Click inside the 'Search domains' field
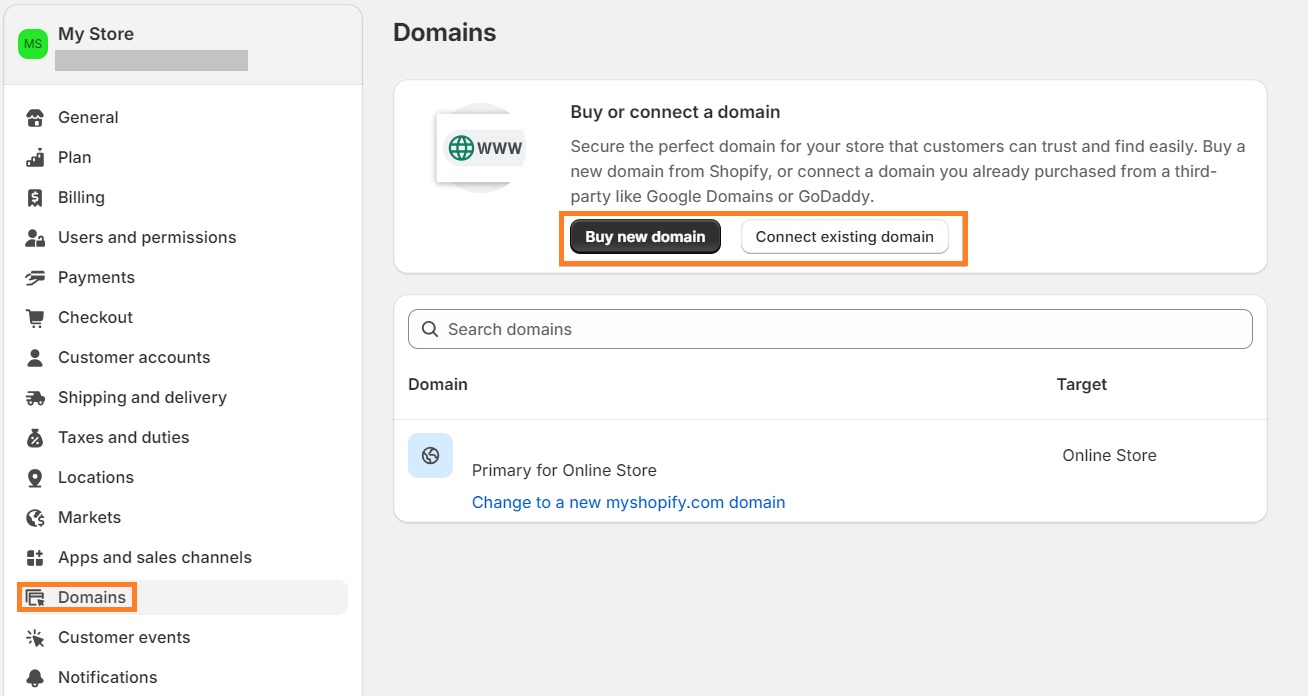Screen dimensions: 1308x696 click(700, 329)
